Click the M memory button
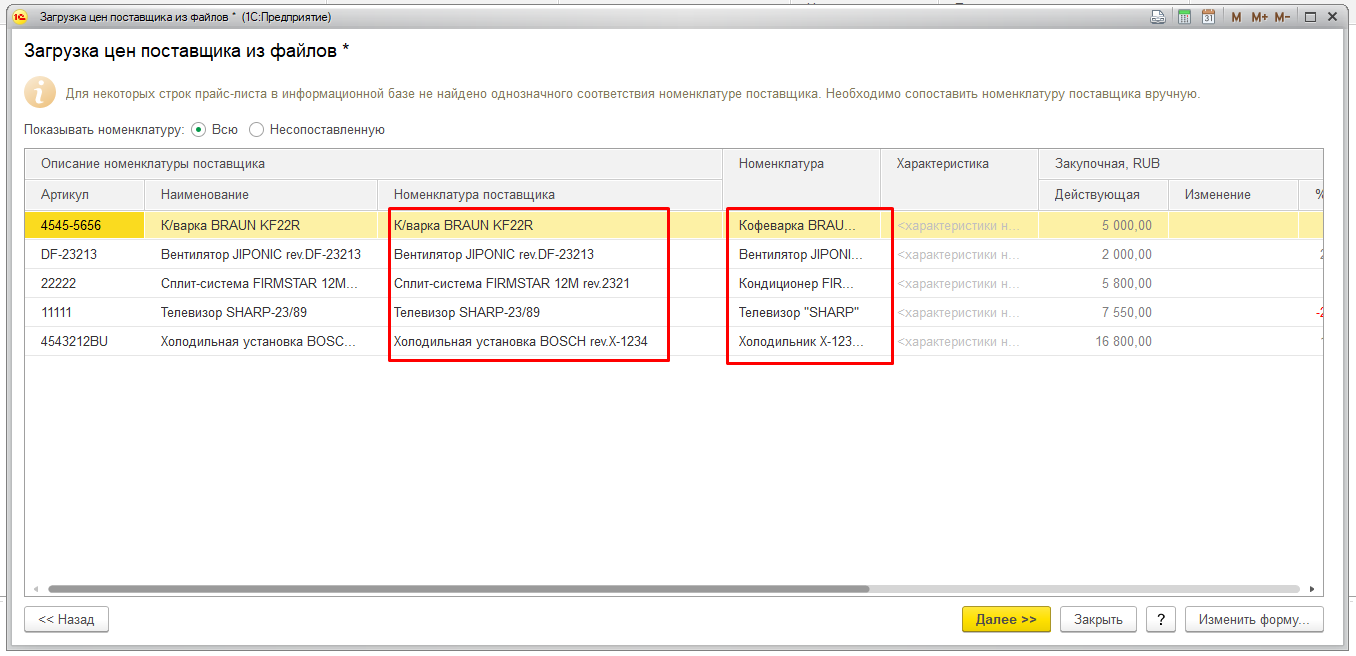 [1236, 17]
